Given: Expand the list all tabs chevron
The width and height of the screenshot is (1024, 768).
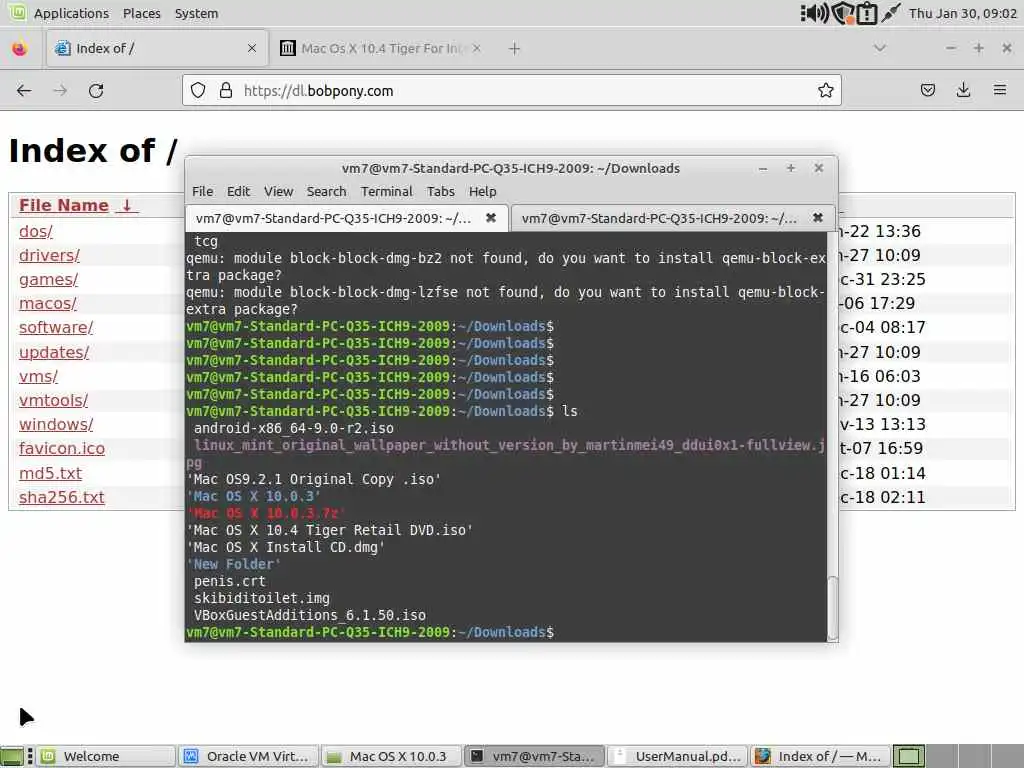Looking at the screenshot, I should [x=880, y=48].
